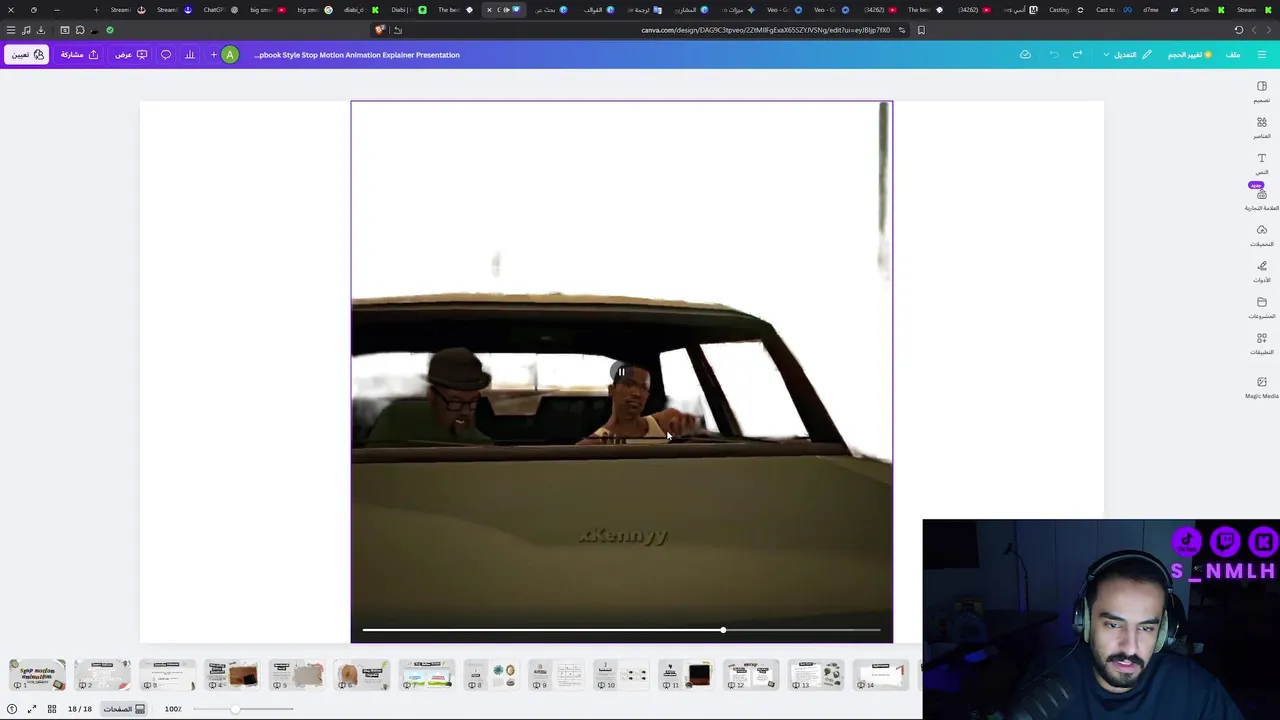Select page 13 thumbnail
This screenshot has width=1280, height=720.
(816, 675)
